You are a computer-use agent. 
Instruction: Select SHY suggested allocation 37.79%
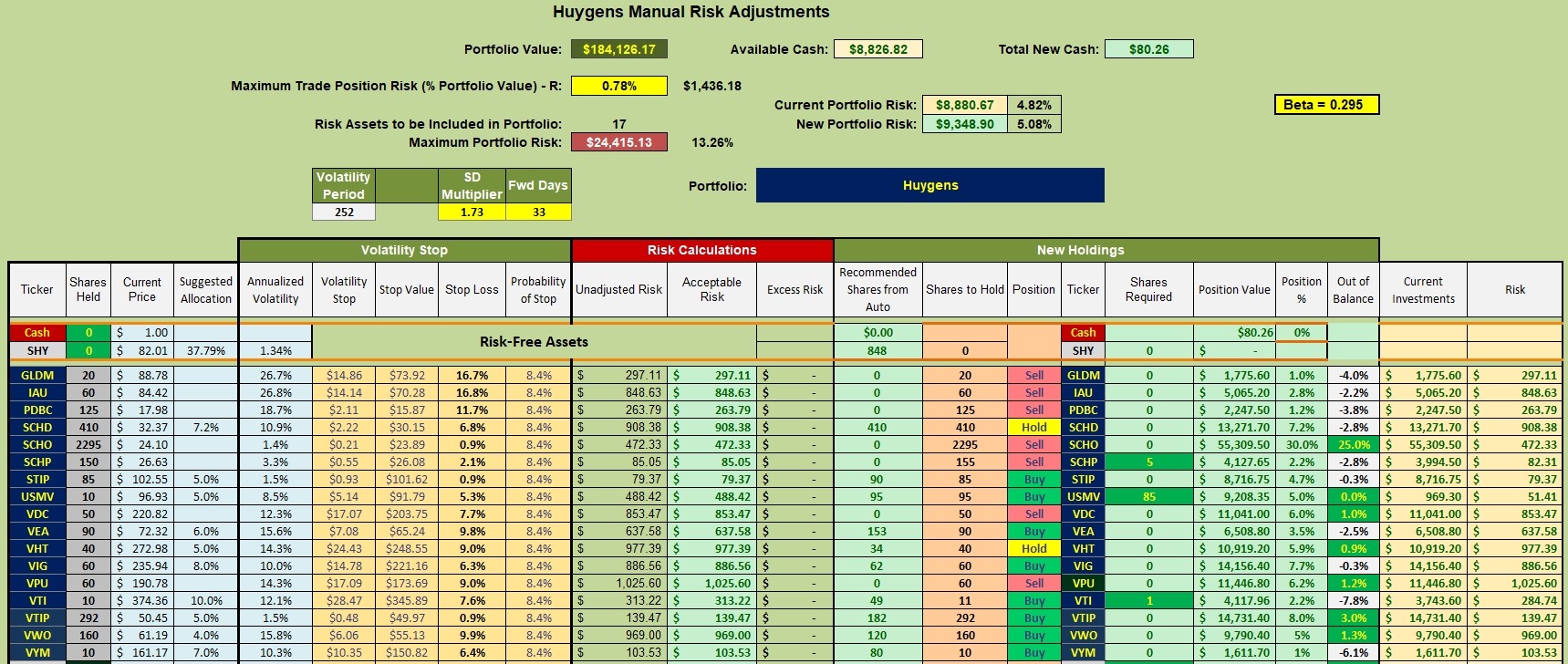[x=206, y=350]
